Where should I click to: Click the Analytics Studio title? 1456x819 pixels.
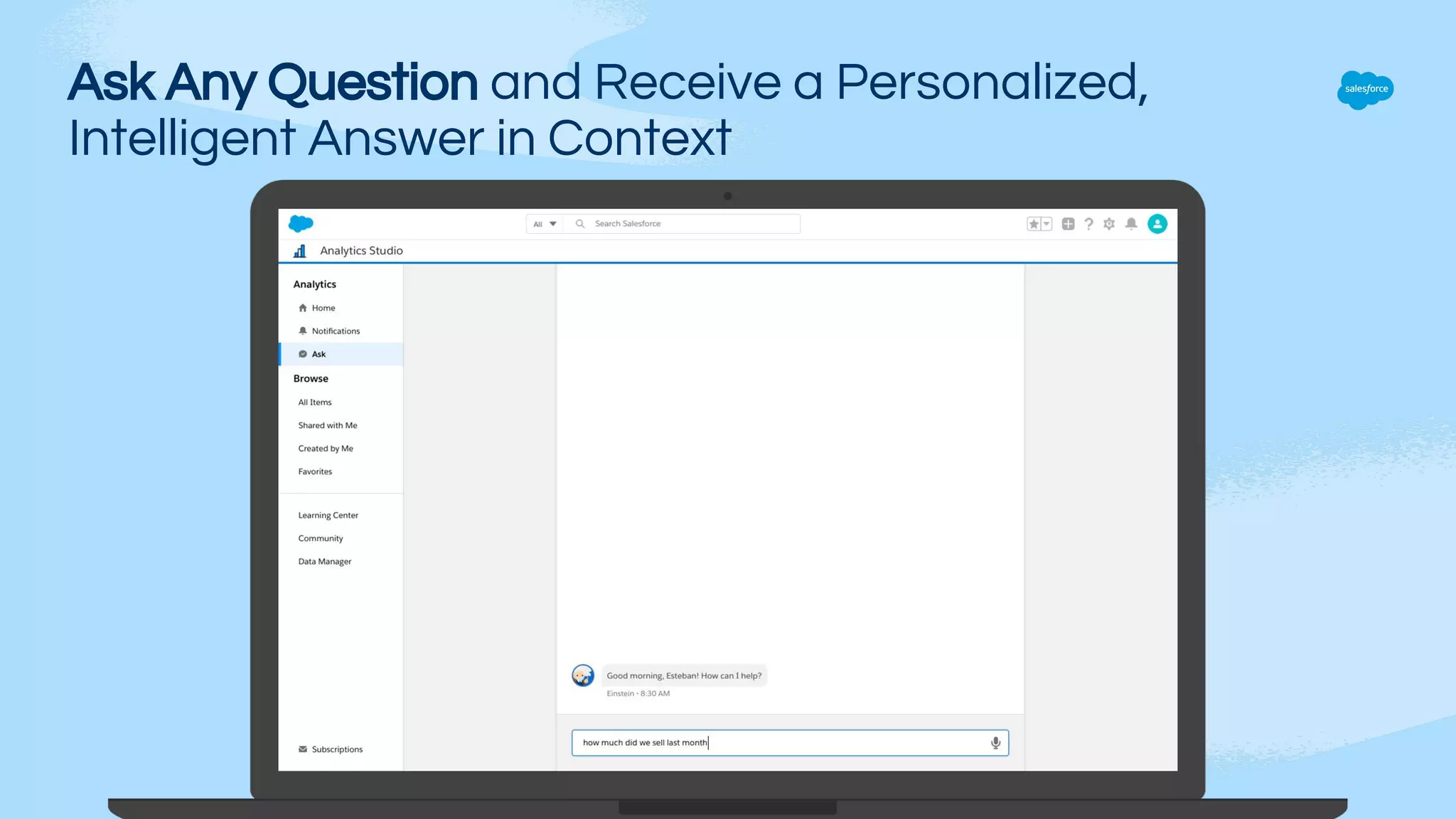(361, 251)
